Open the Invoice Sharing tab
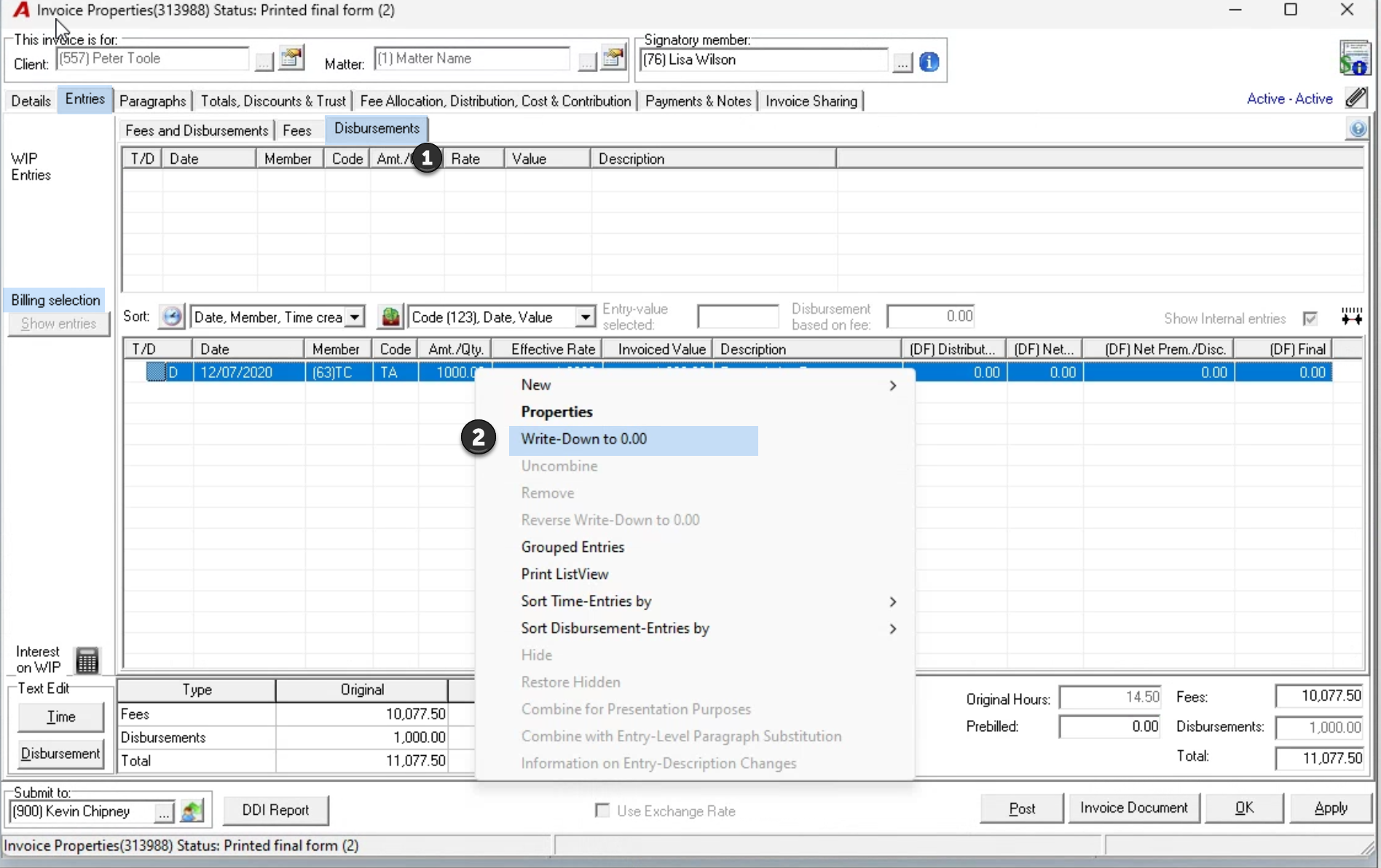This screenshot has width=1381, height=868. pyautogui.click(x=811, y=100)
